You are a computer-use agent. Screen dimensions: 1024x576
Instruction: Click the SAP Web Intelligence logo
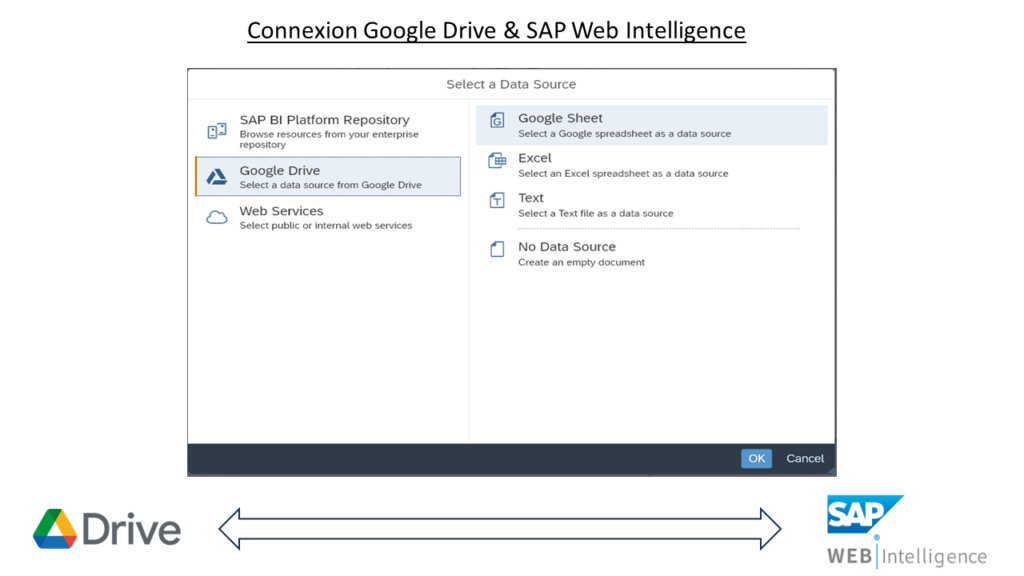coord(907,531)
